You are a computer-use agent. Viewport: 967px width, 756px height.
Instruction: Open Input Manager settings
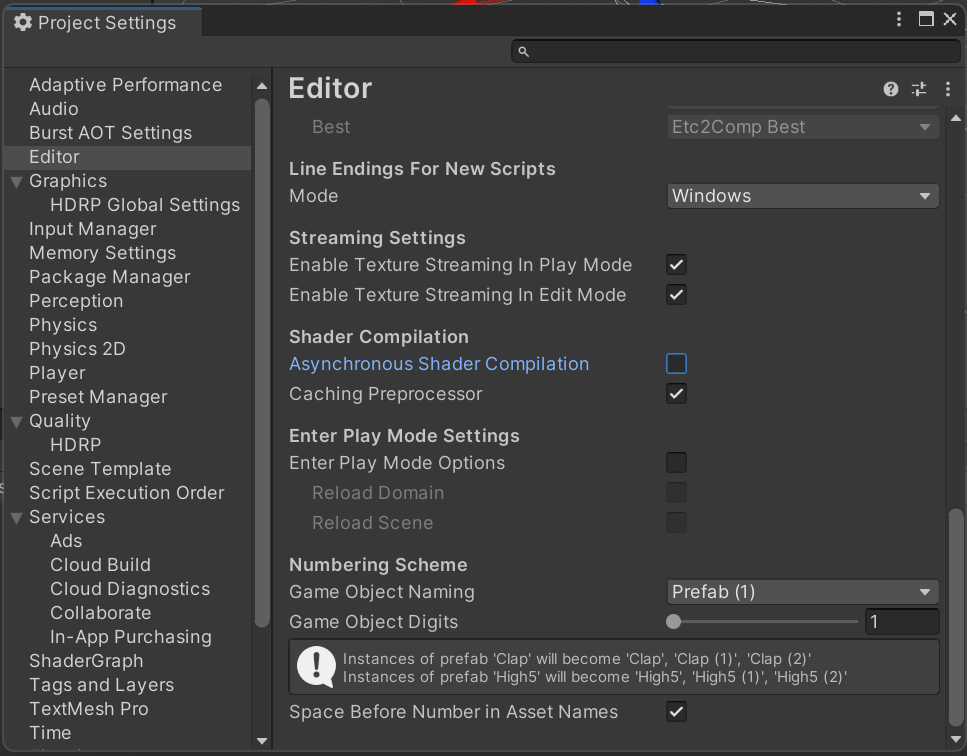point(93,229)
